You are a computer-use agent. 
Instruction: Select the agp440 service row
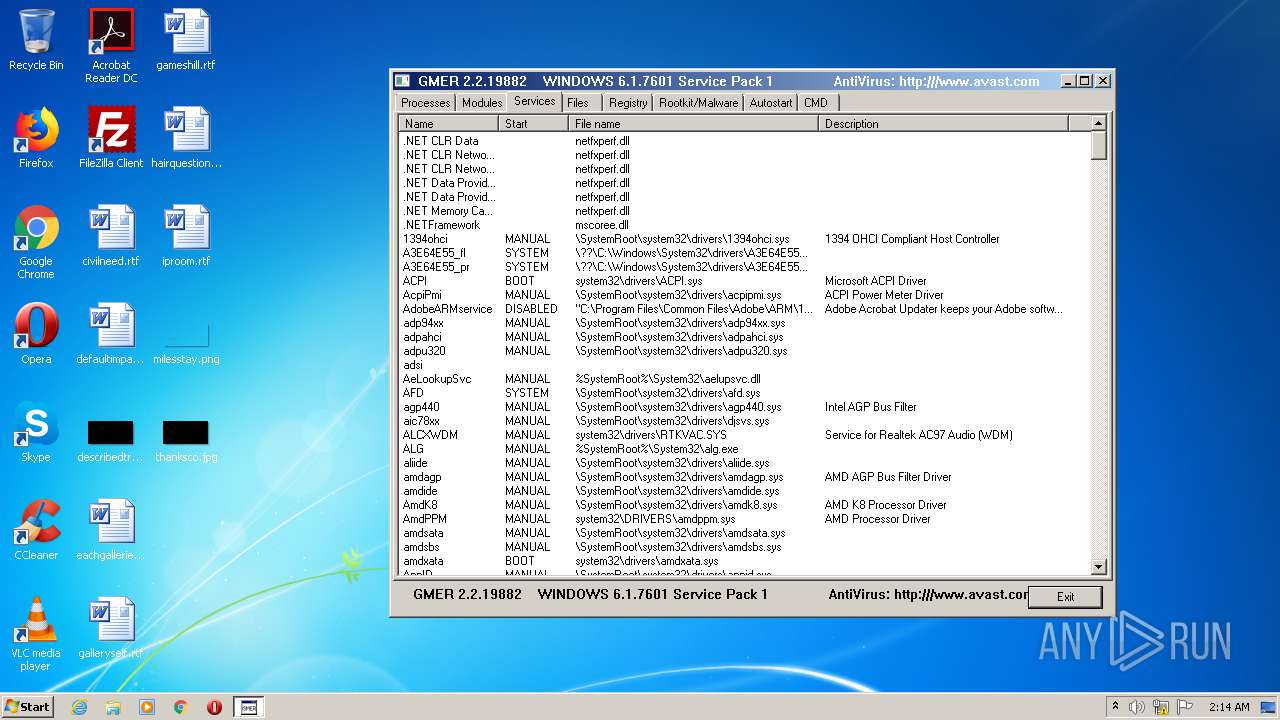tap(744, 407)
